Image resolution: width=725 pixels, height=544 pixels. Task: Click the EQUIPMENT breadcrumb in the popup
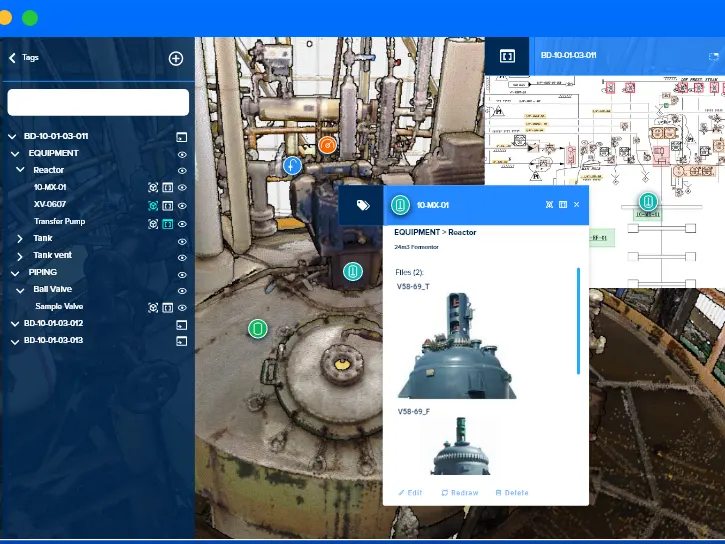pyautogui.click(x=417, y=232)
